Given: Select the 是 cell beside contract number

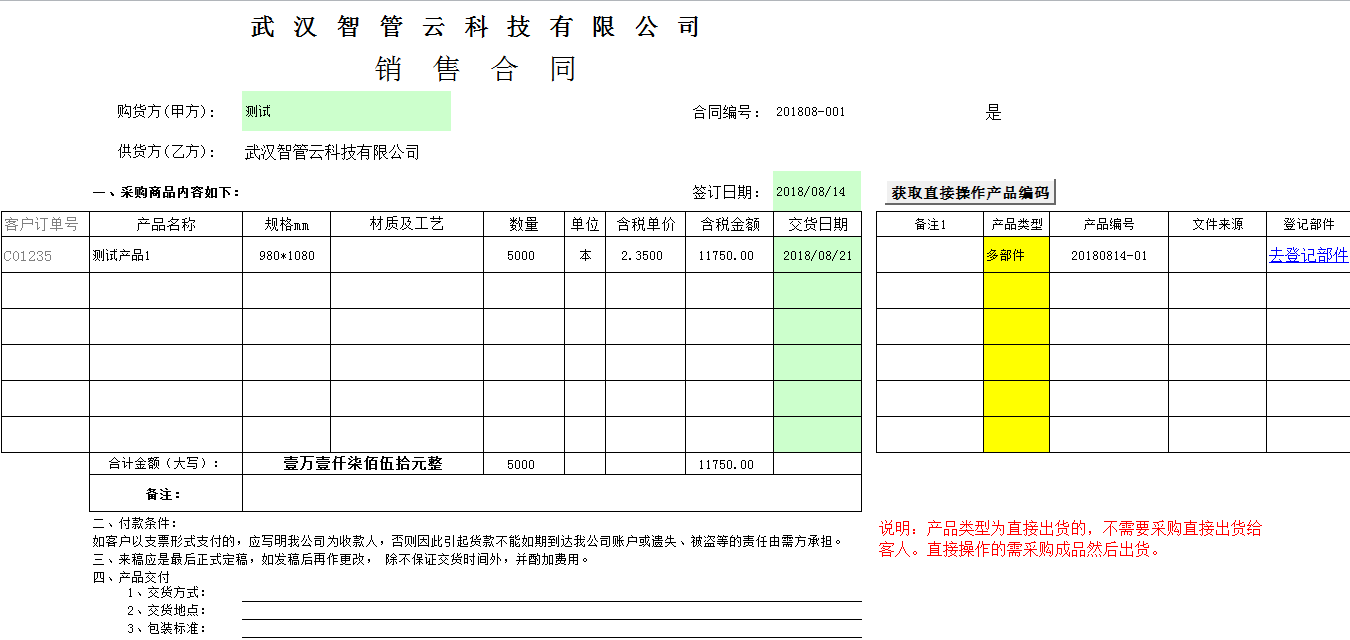Looking at the screenshot, I should tap(993, 112).
